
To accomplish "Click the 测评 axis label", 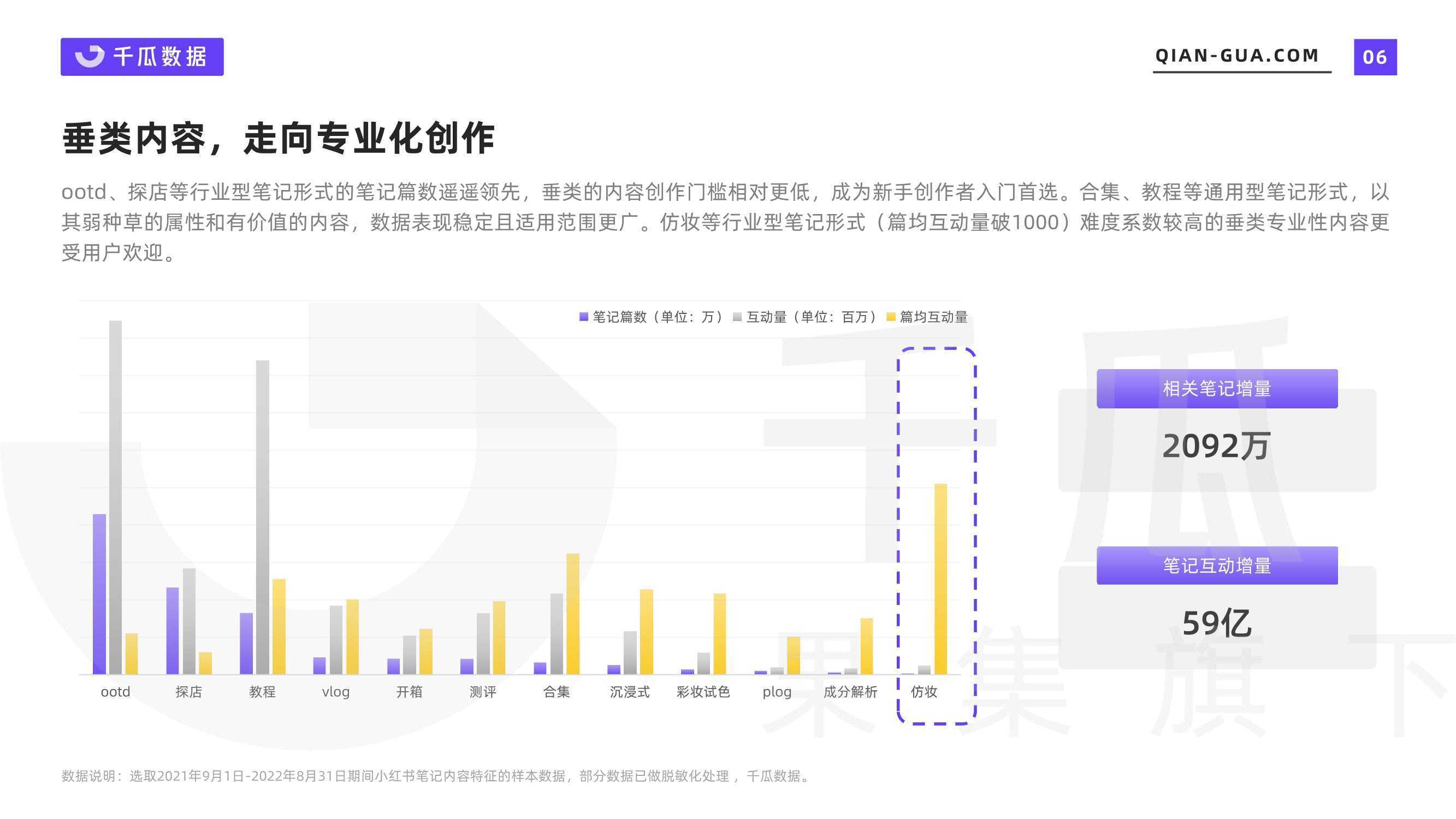I will click(x=483, y=692).
